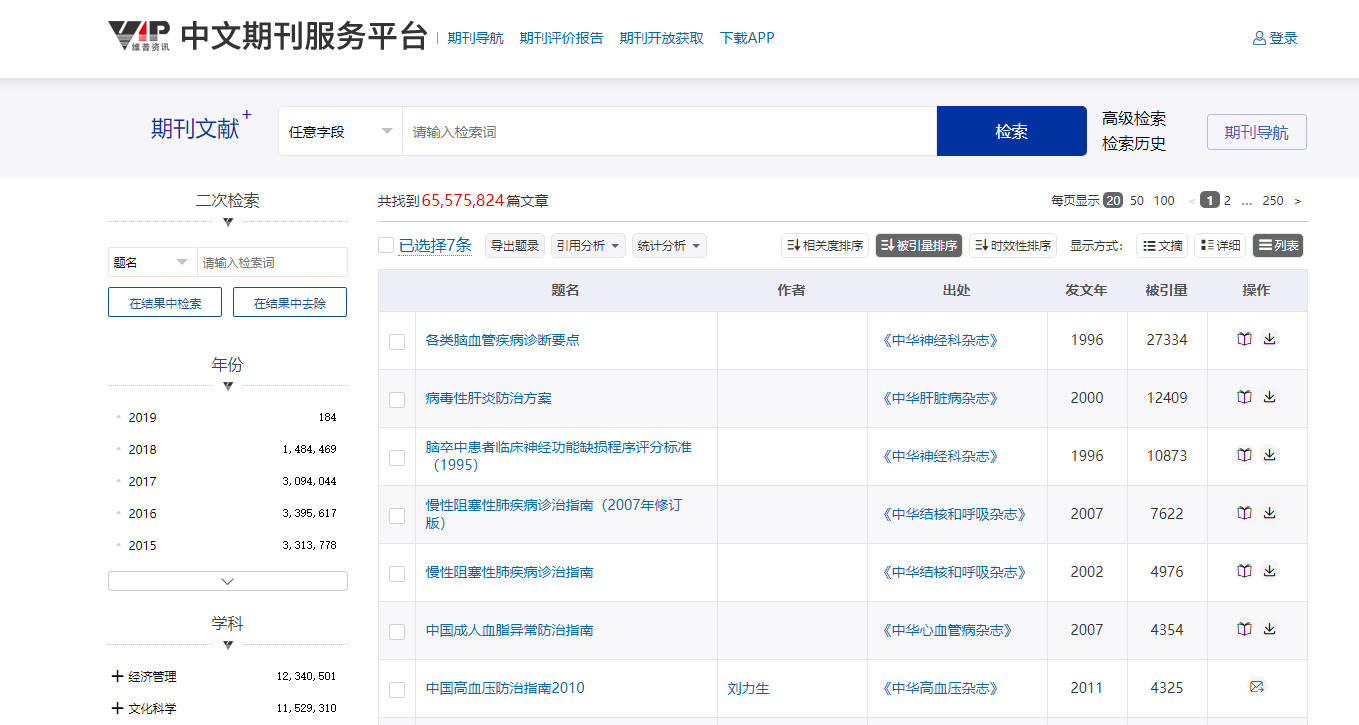
Task: Switch display mode to 列表
Action: (1278, 245)
